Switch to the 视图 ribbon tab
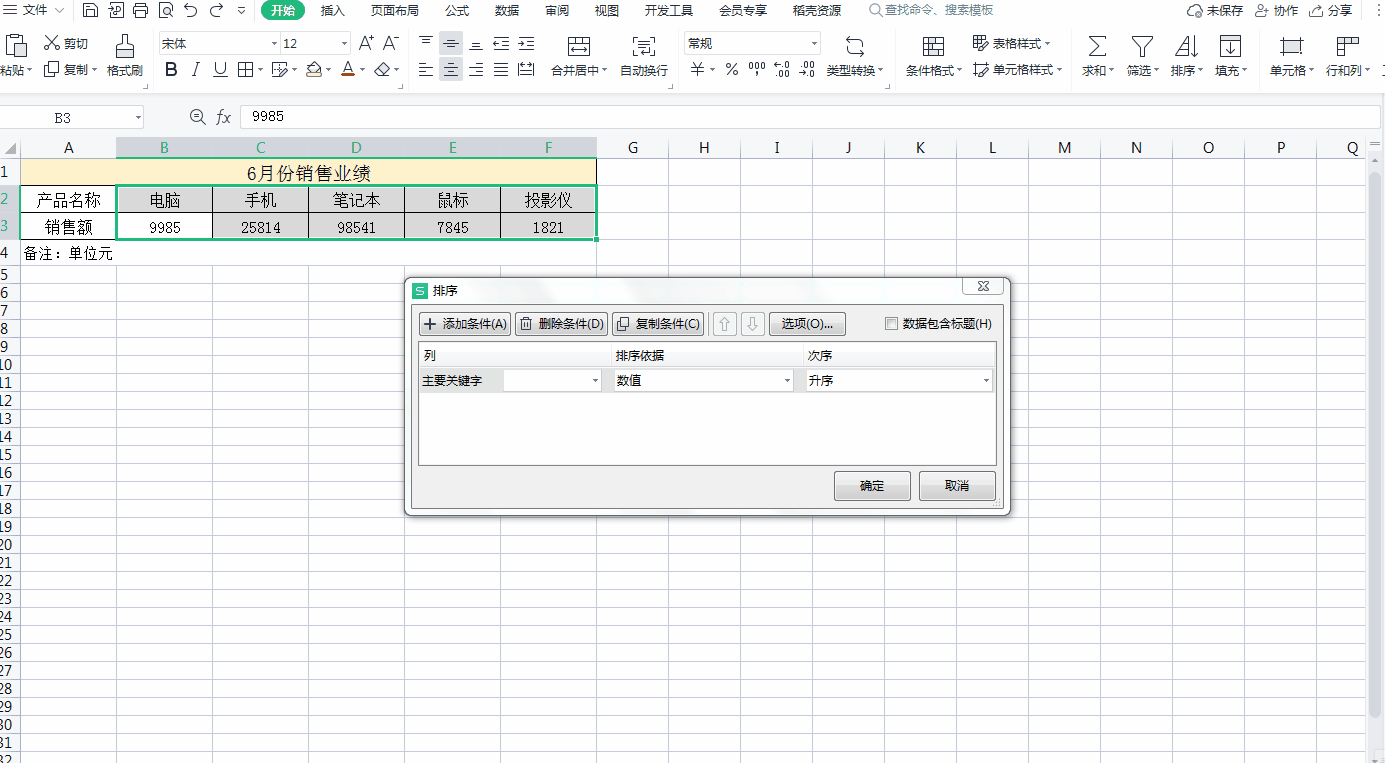1385x763 pixels. click(x=607, y=11)
